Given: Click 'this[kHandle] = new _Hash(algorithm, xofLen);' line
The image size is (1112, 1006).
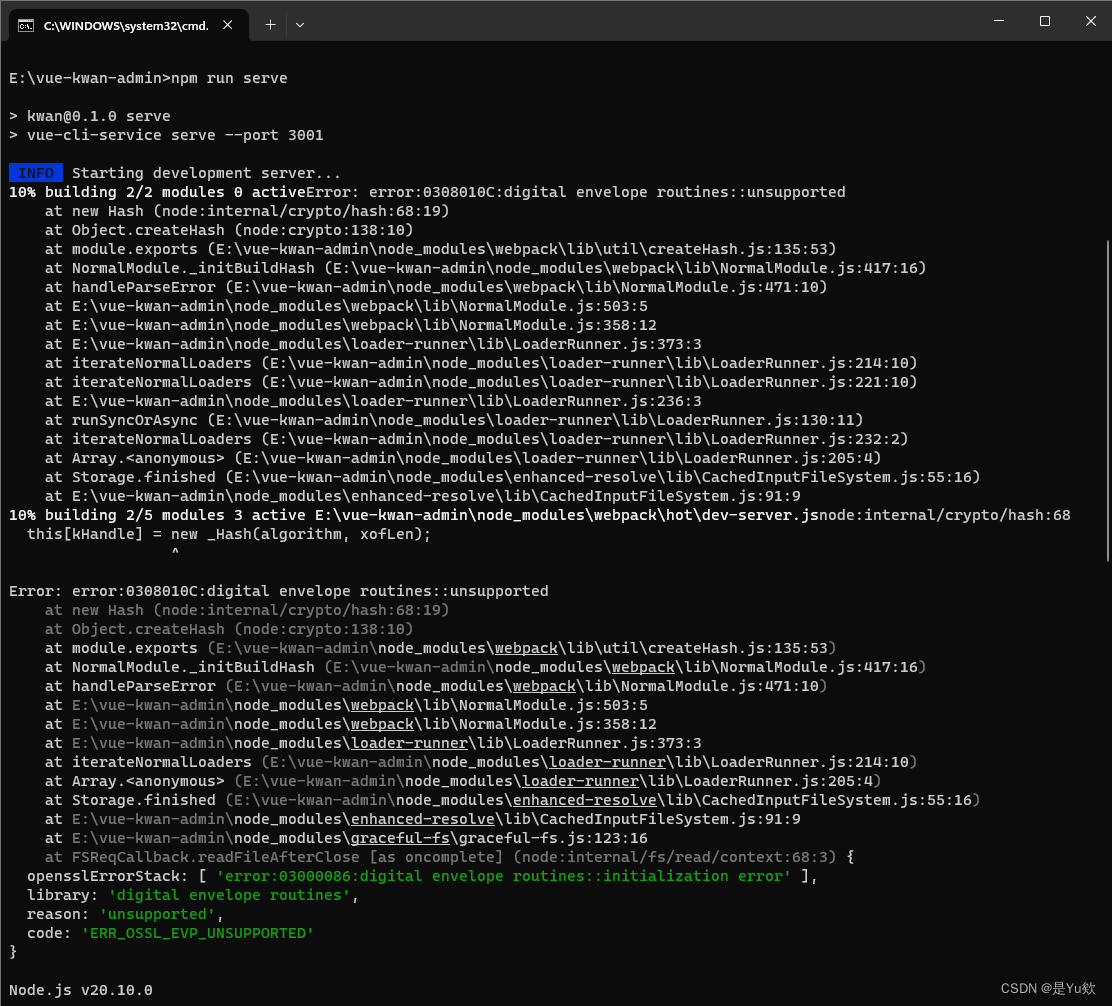Looking at the screenshot, I should click(x=229, y=534).
